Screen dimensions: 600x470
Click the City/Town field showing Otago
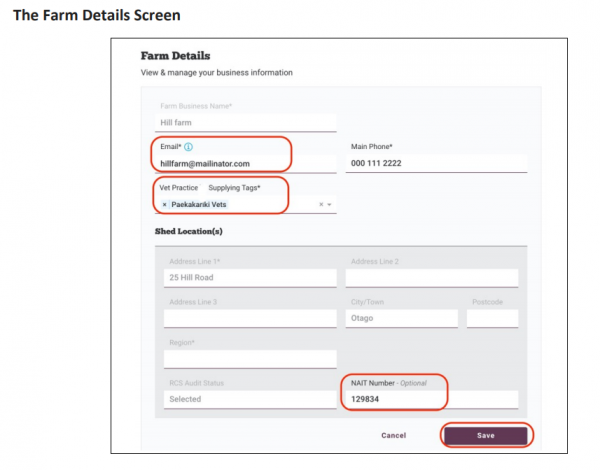401,318
